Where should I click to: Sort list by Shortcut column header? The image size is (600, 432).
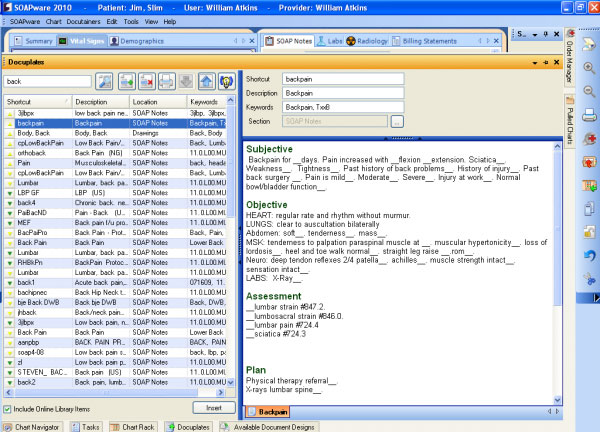(36, 102)
